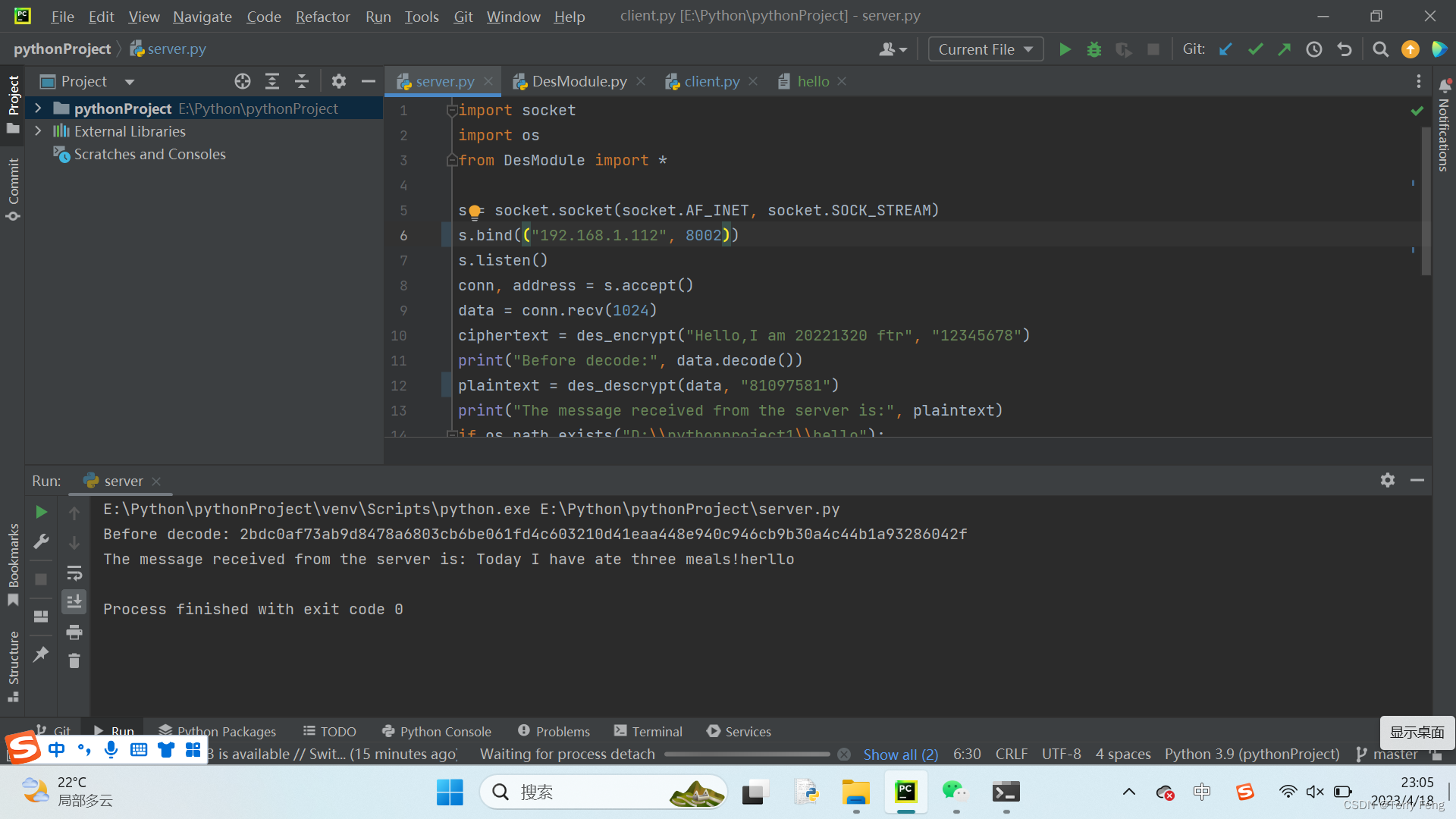The height and width of the screenshot is (819, 1456).
Task: Open the Tools menu in menu bar
Action: (420, 14)
